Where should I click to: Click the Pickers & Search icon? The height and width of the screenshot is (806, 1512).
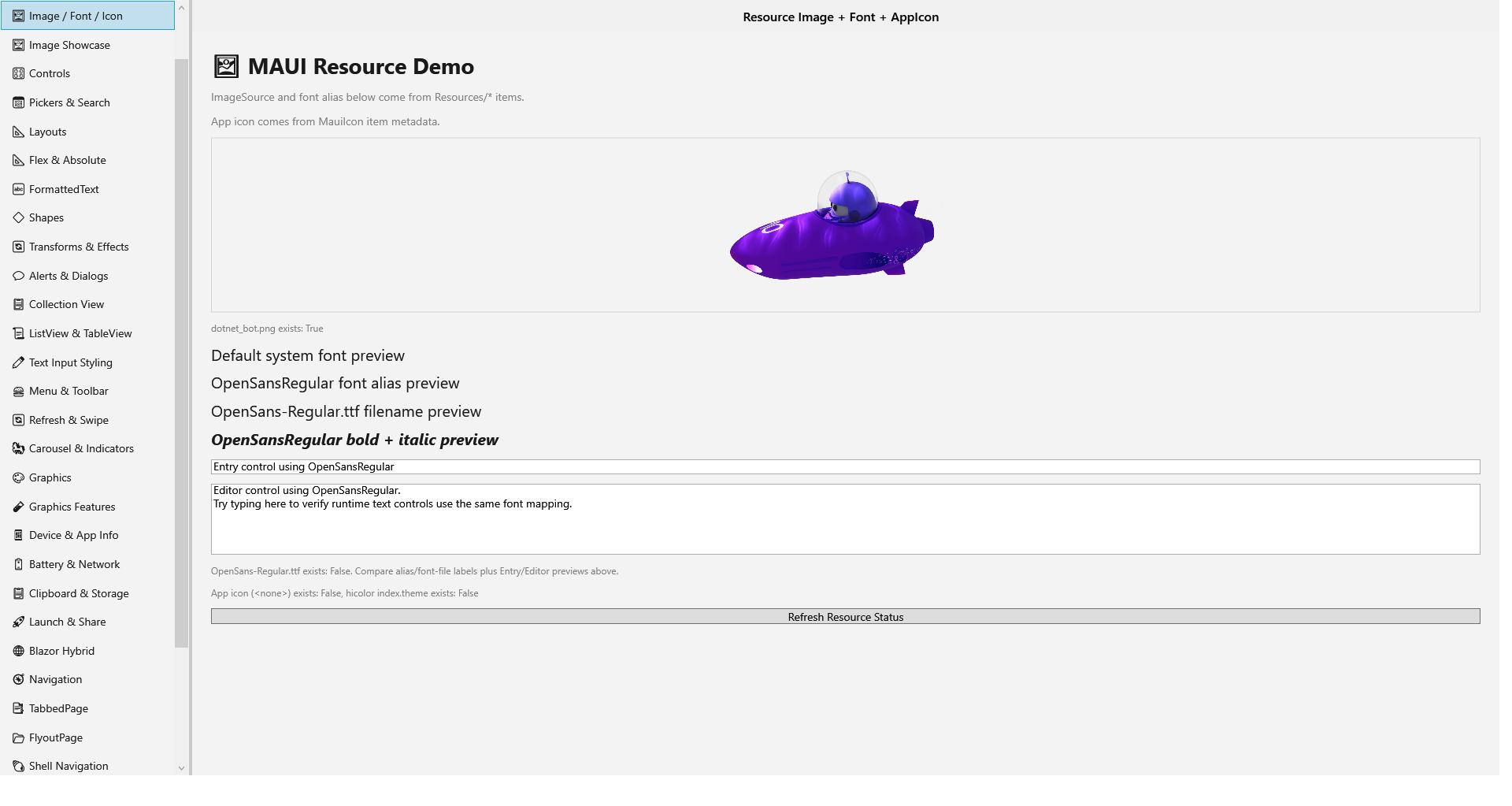click(x=18, y=102)
